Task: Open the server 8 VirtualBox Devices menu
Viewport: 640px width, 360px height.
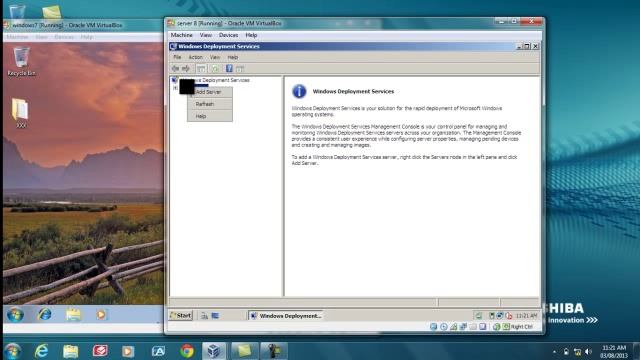Action: pyautogui.click(x=229, y=36)
